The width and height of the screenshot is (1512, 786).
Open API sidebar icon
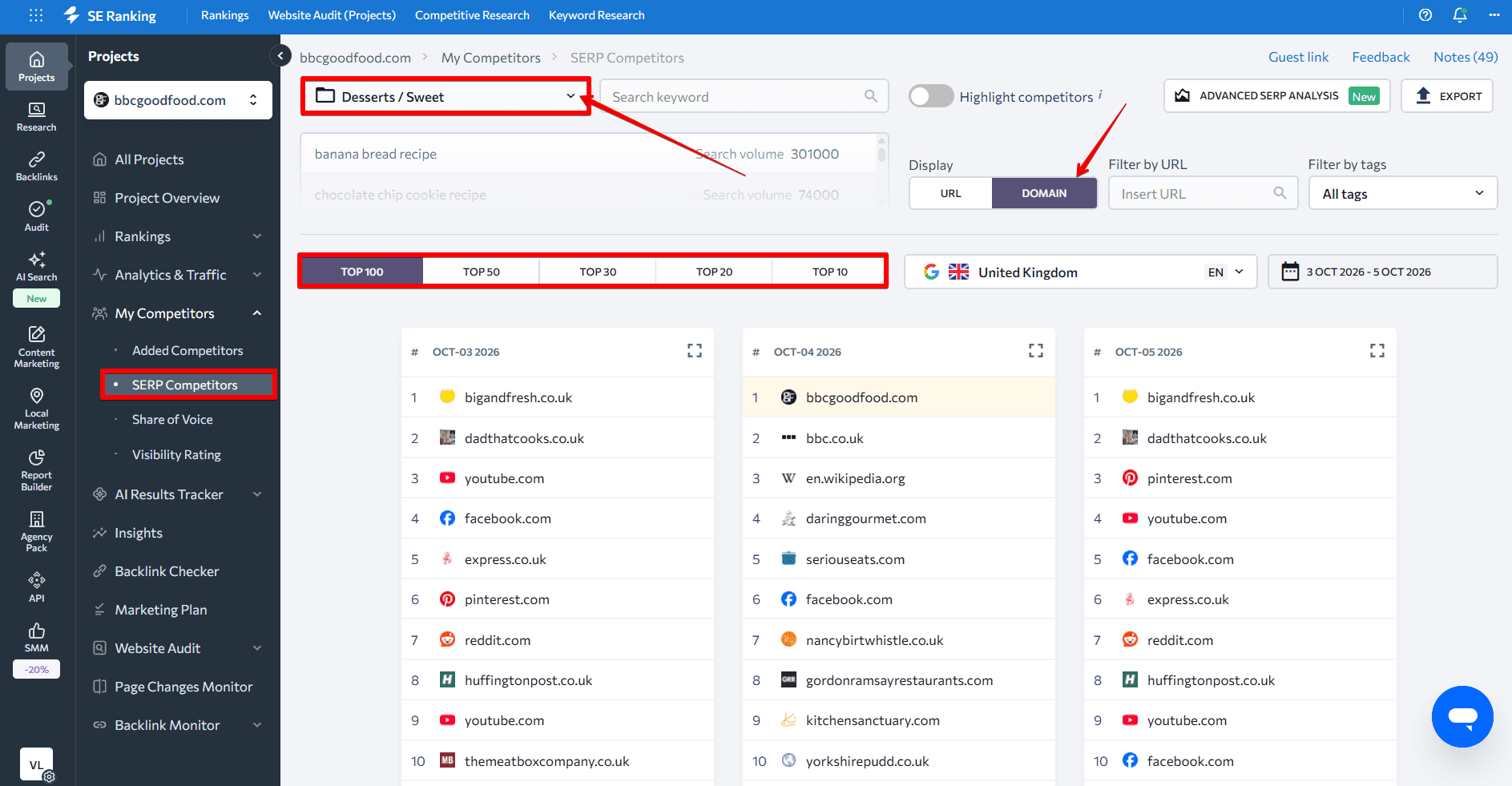coord(37,587)
